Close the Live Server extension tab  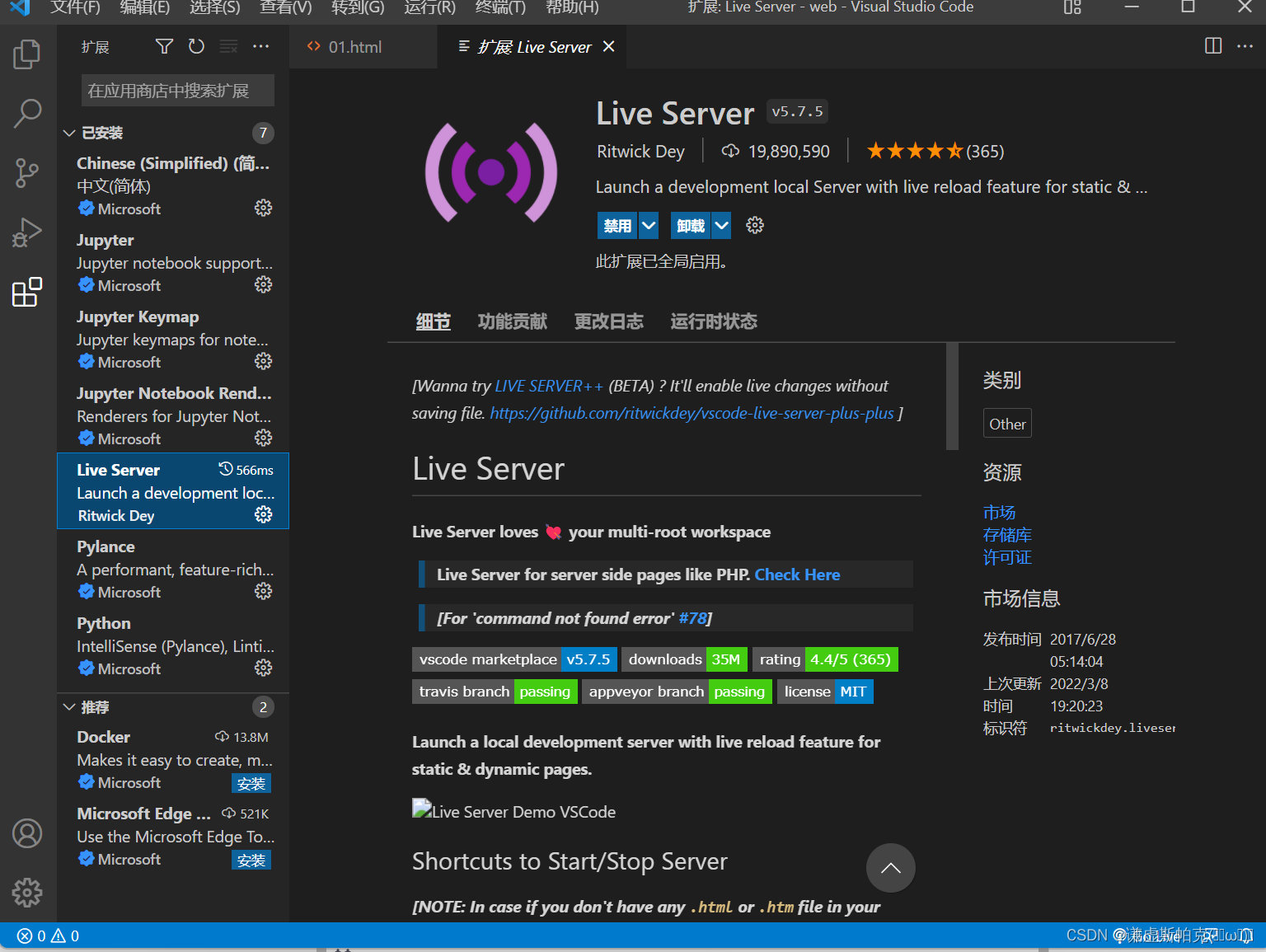(x=608, y=46)
